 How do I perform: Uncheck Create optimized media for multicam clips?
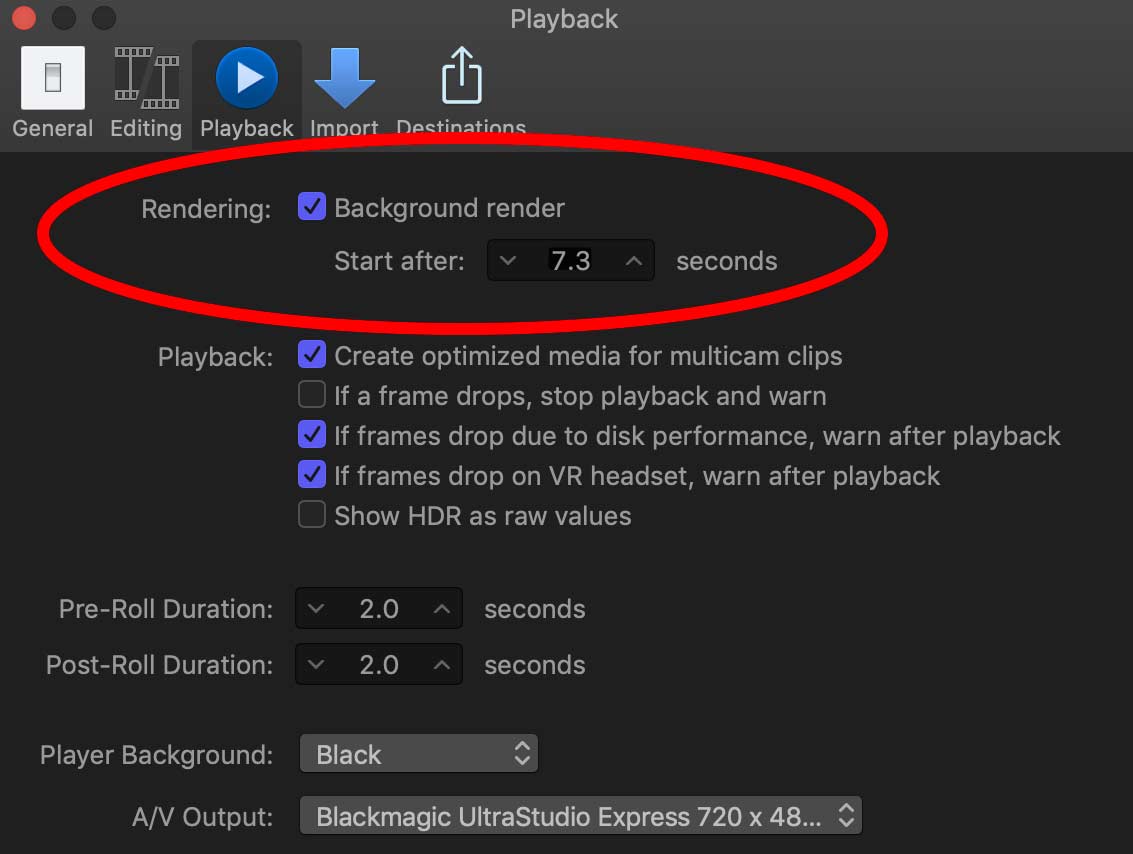tap(312, 355)
